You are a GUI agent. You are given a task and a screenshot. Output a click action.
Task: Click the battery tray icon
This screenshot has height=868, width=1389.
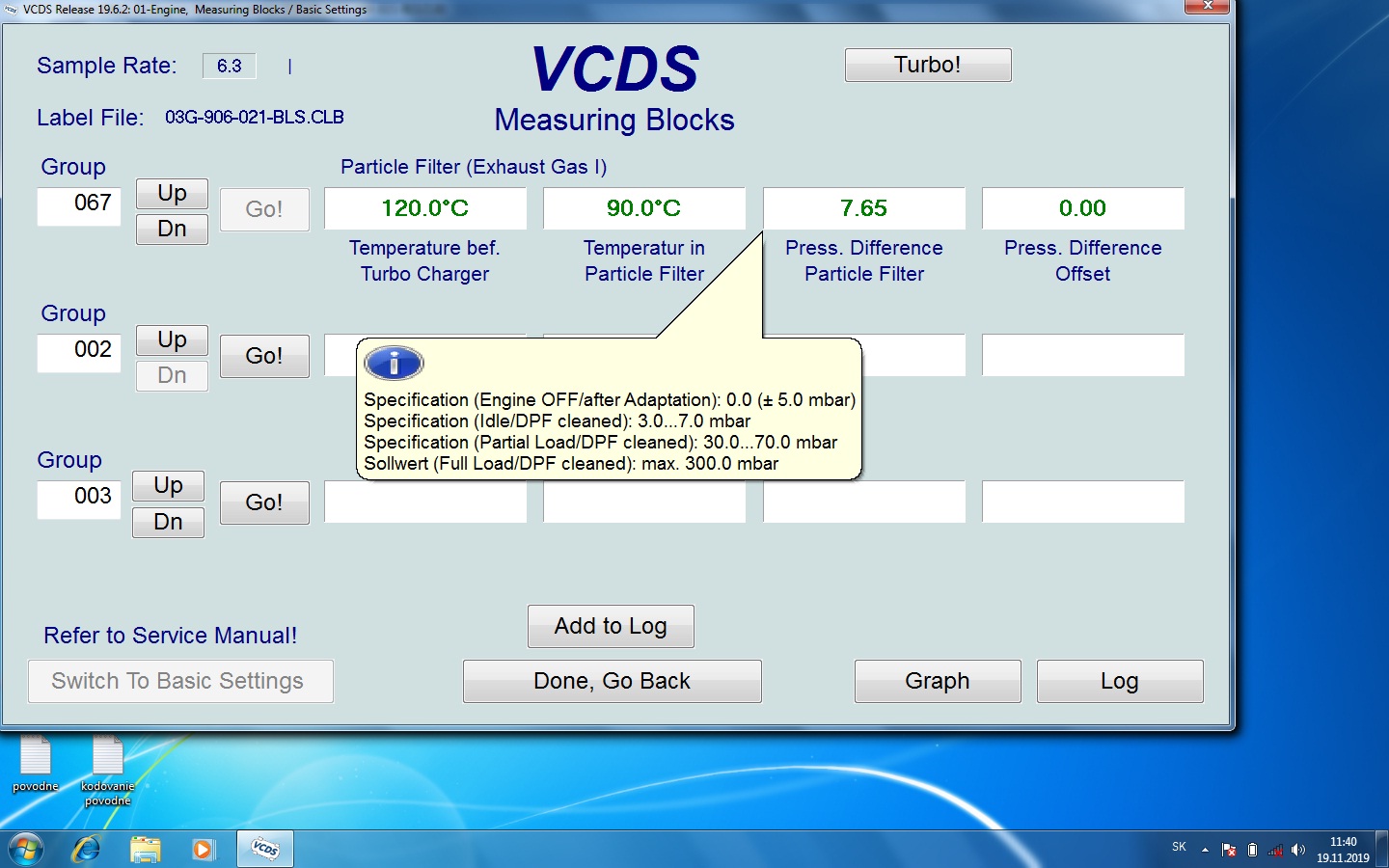pyautogui.click(x=1252, y=850)
